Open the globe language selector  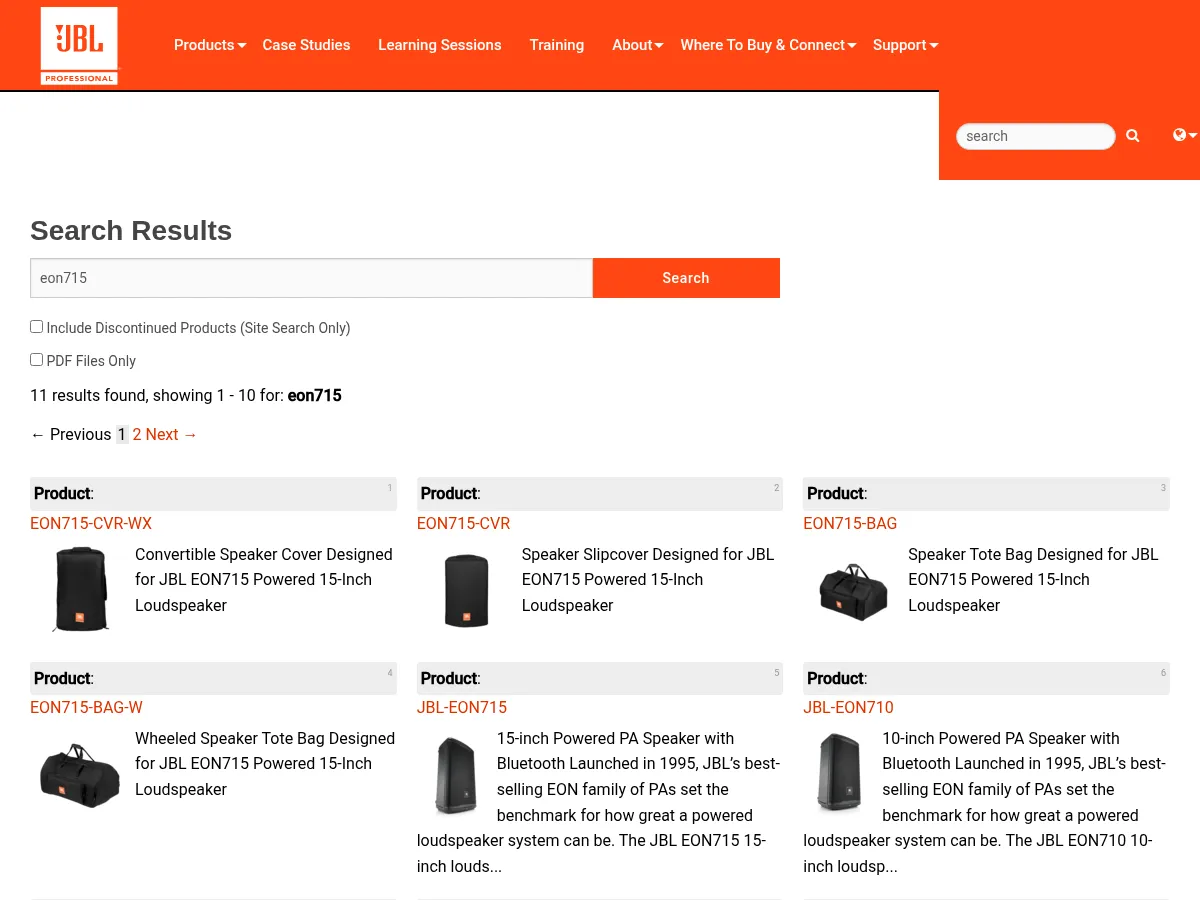tap(1183, 134)
